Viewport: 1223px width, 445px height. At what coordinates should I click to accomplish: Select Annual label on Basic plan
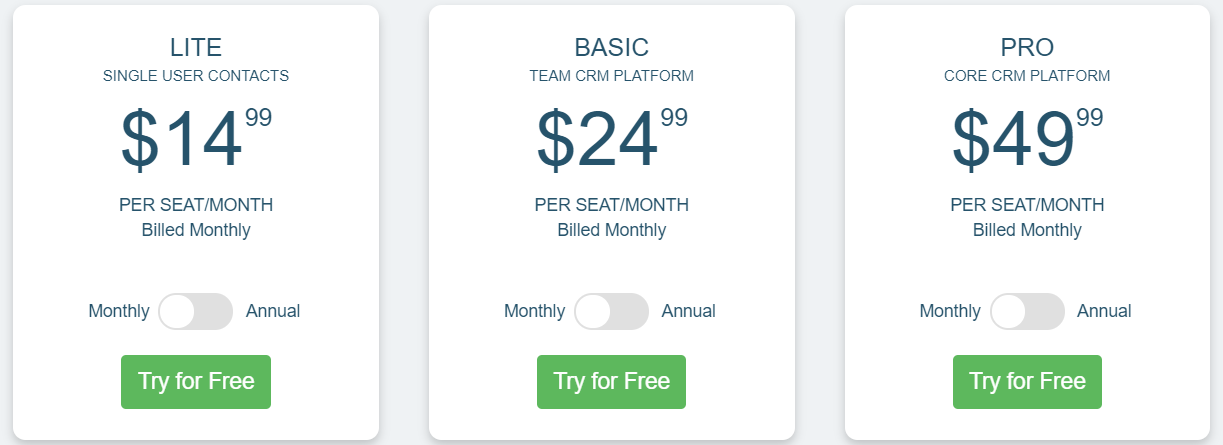coord(689,311)
